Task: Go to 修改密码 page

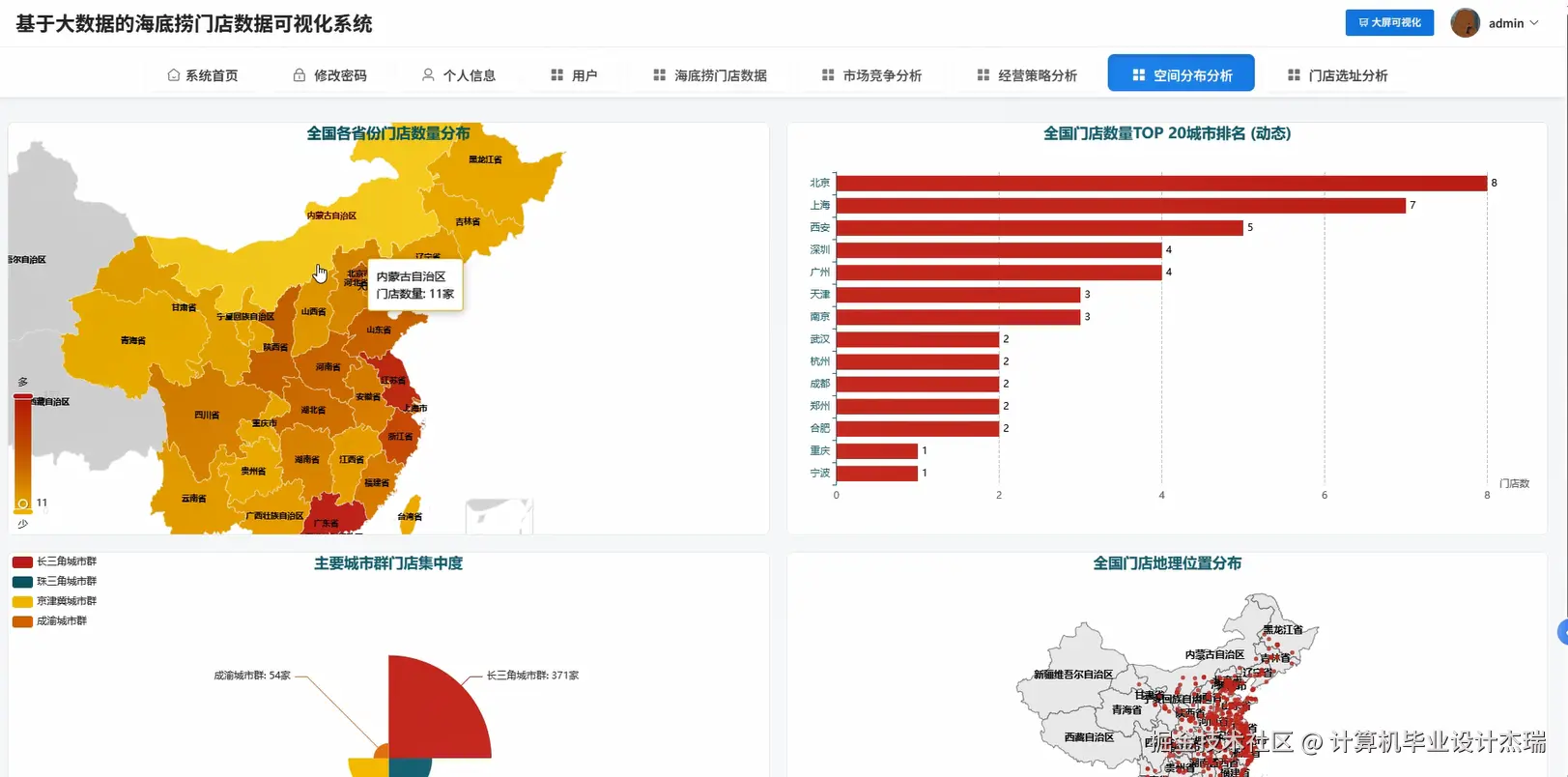Action: pos(330,74)
